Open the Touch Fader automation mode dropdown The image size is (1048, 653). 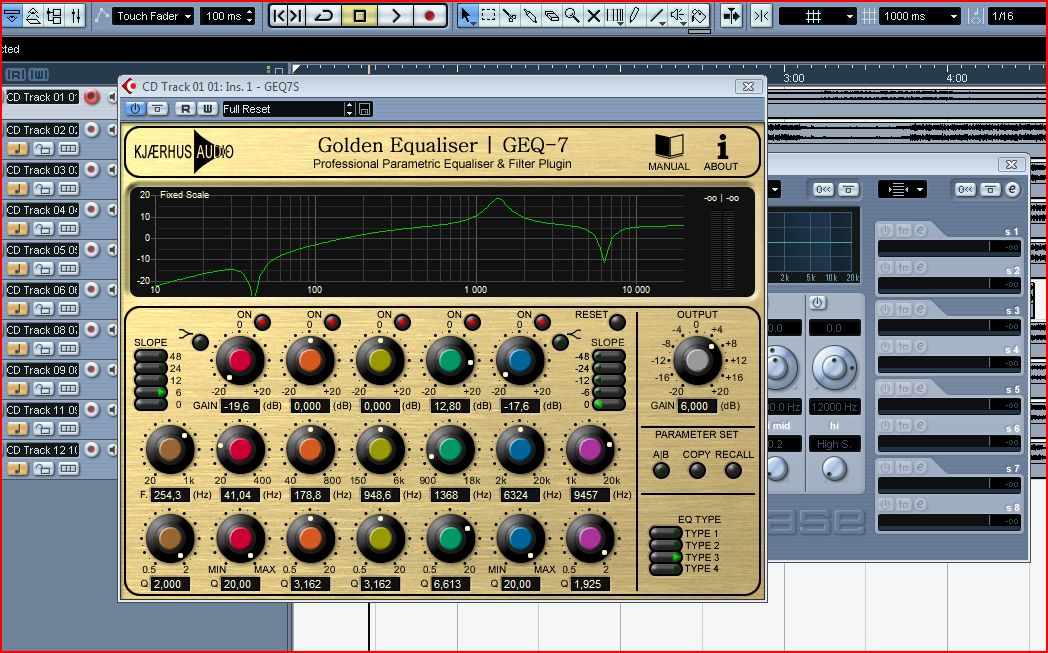click(153, 16)
